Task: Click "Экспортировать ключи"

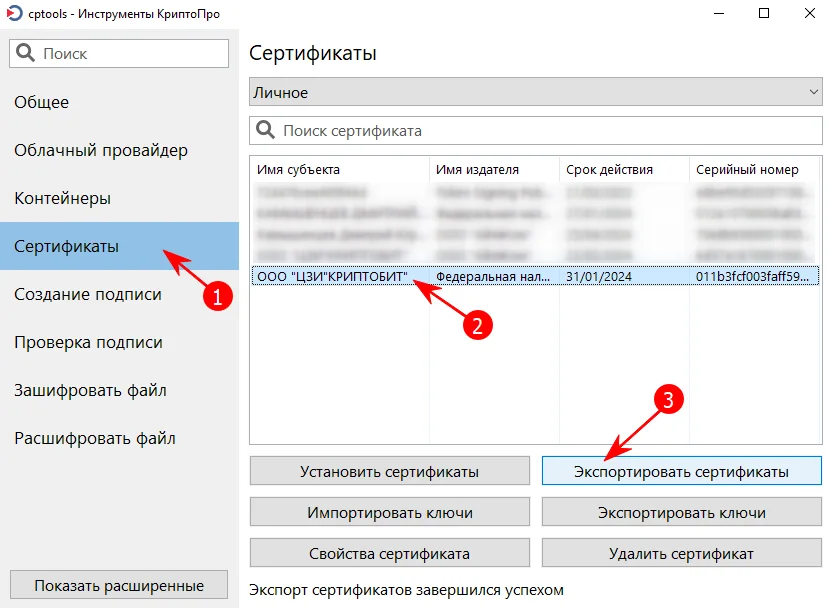Action: click(x=682, y=511)
